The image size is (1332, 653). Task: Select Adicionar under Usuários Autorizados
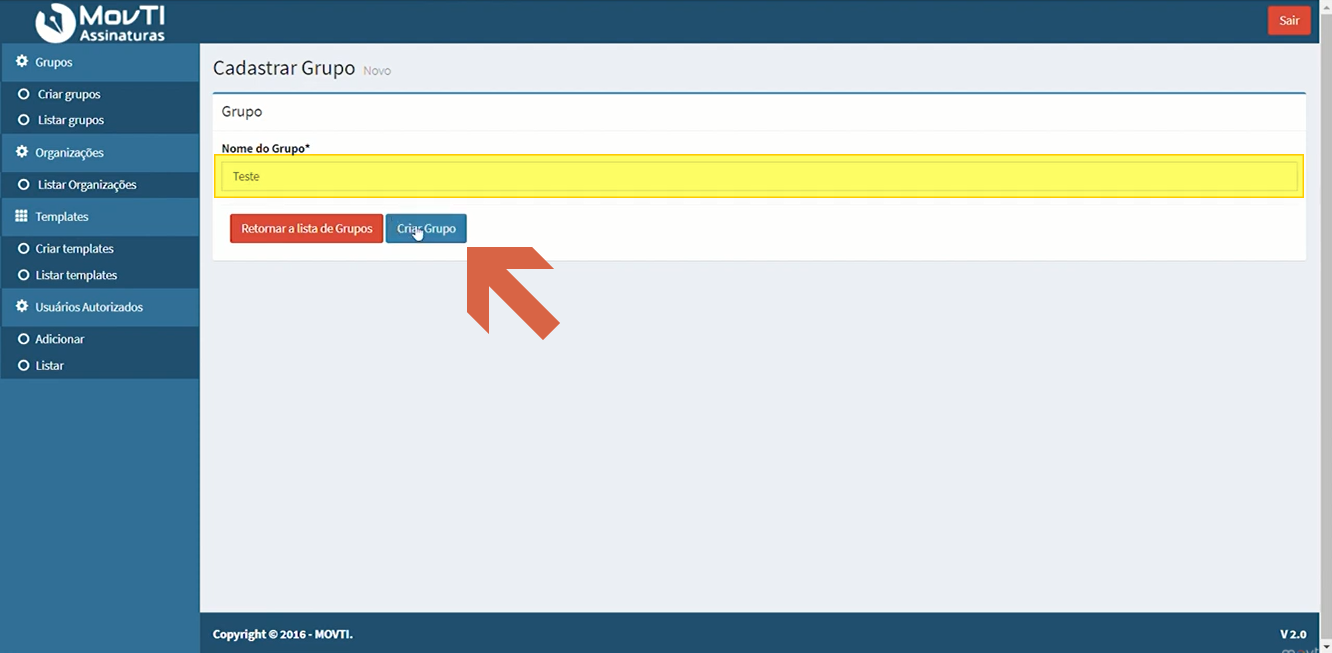(x=60, y=339)
